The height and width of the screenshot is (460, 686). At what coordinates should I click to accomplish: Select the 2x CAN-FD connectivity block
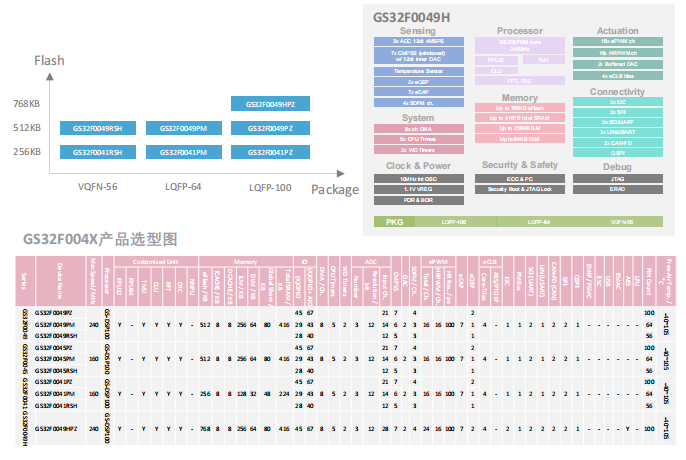(618, 143)
